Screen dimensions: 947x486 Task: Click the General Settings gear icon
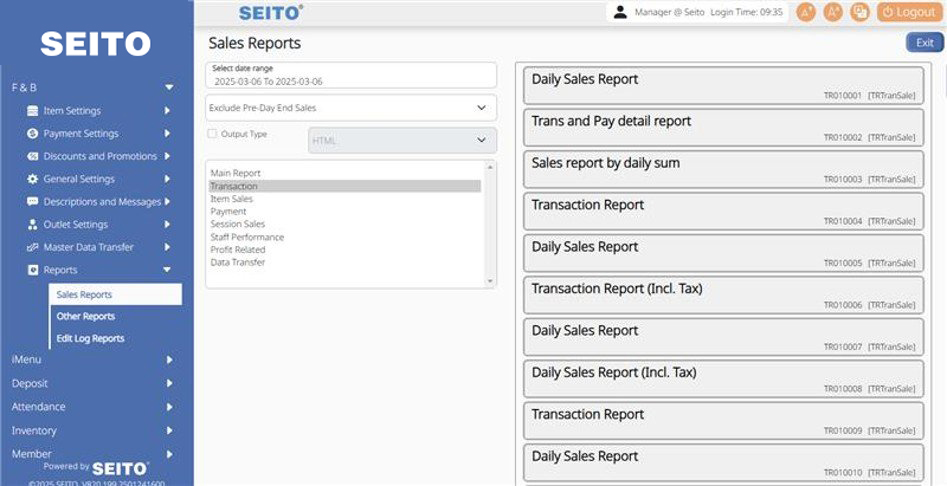(33, 179)
